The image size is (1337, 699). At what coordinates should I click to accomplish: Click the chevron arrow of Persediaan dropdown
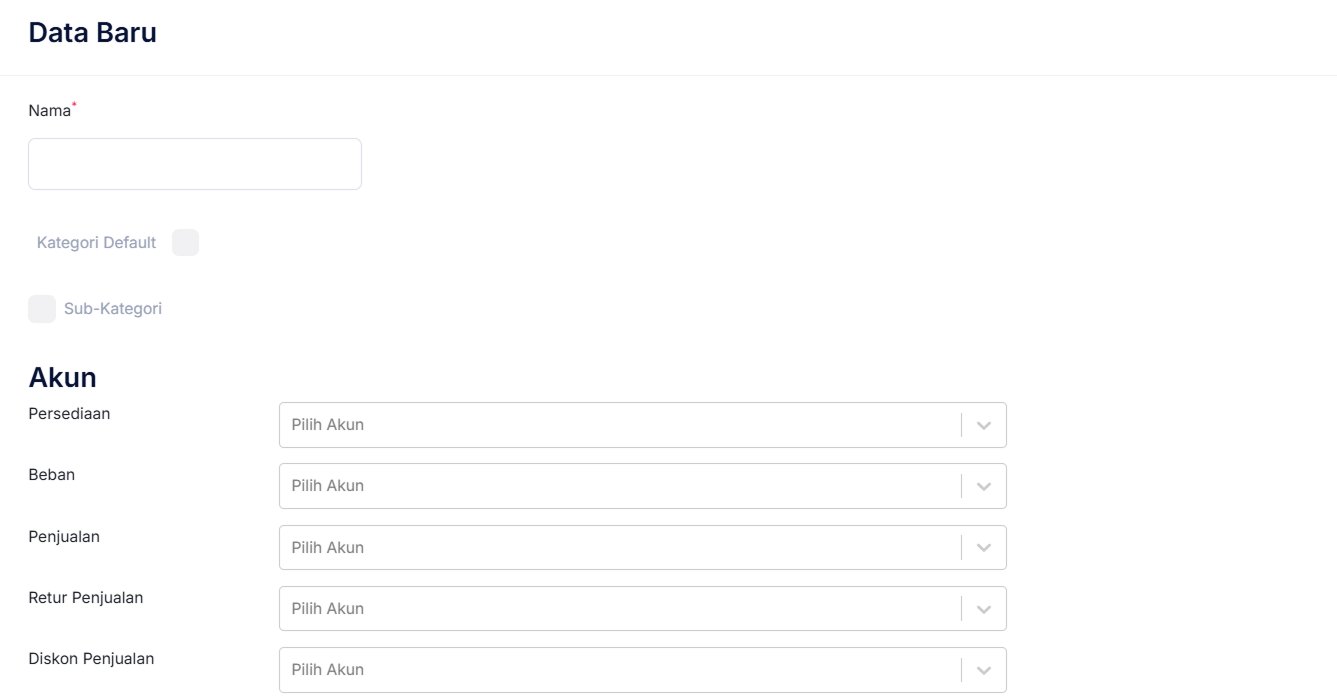[x=983, y=425]
